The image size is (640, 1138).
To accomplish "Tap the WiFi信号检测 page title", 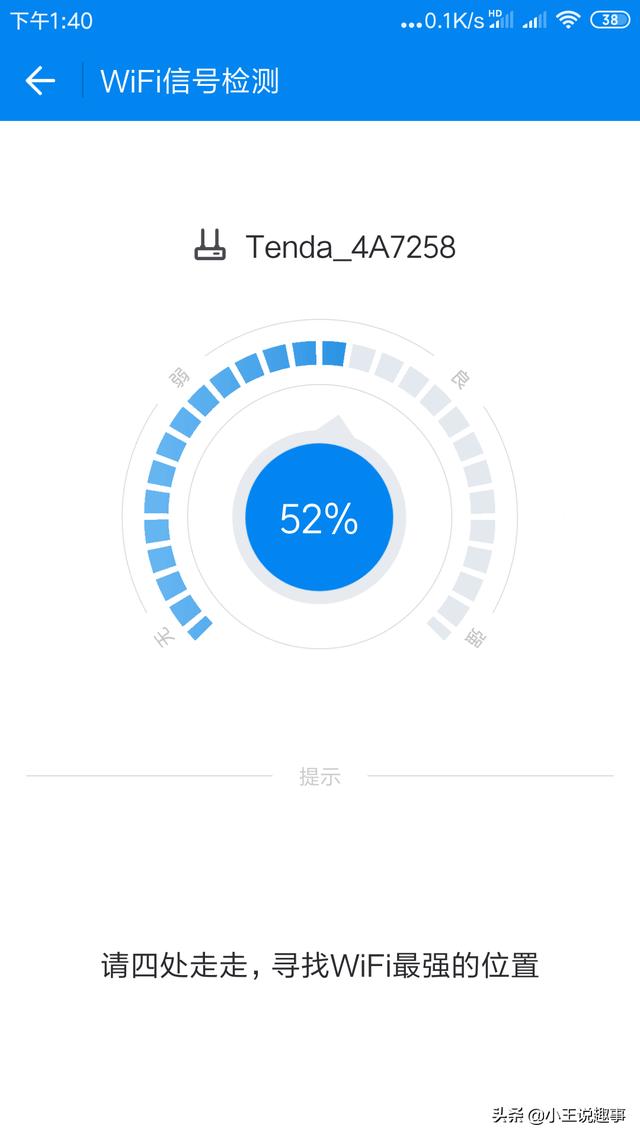I will click(189, 81).
